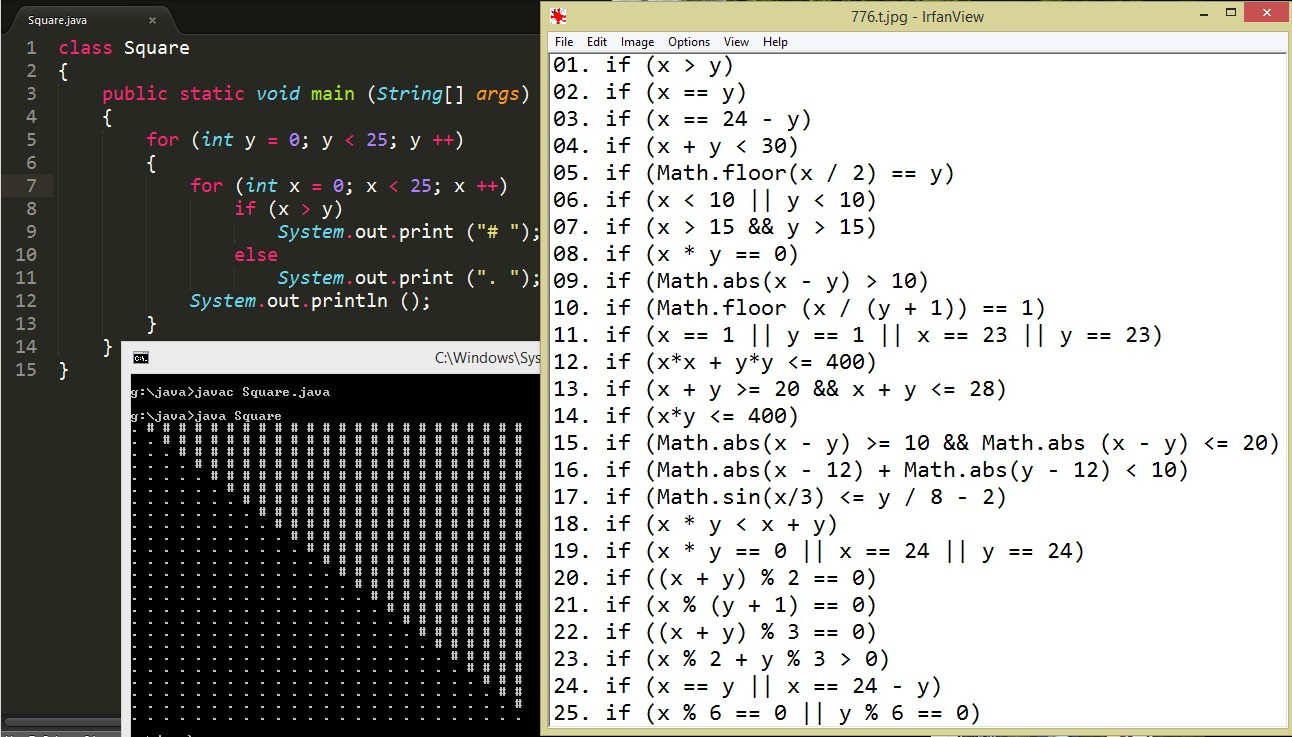Click the 'for (int x = 0' loop line
The image size is (1292, 737).
click(349, 186)
